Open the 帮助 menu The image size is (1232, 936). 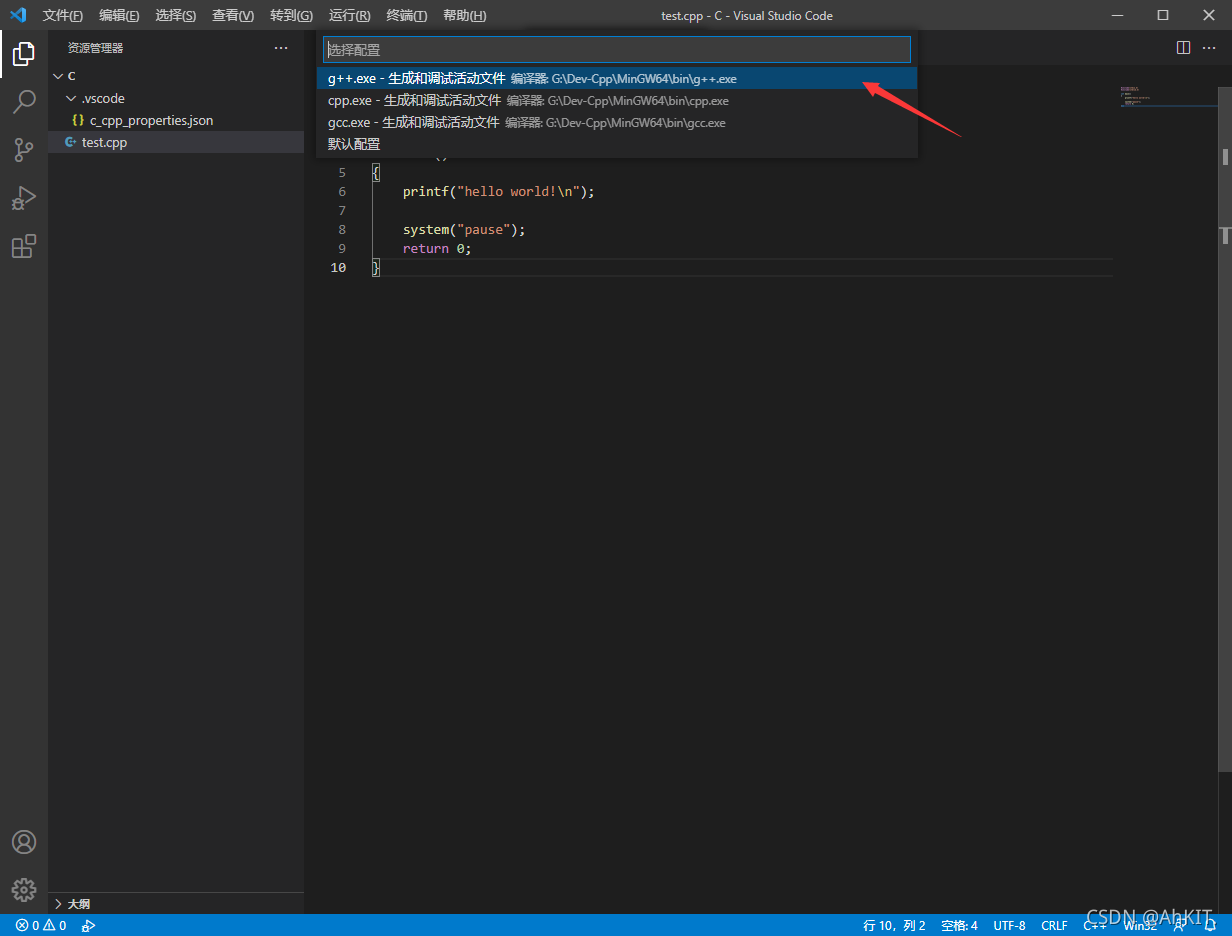tap(464, 15)
